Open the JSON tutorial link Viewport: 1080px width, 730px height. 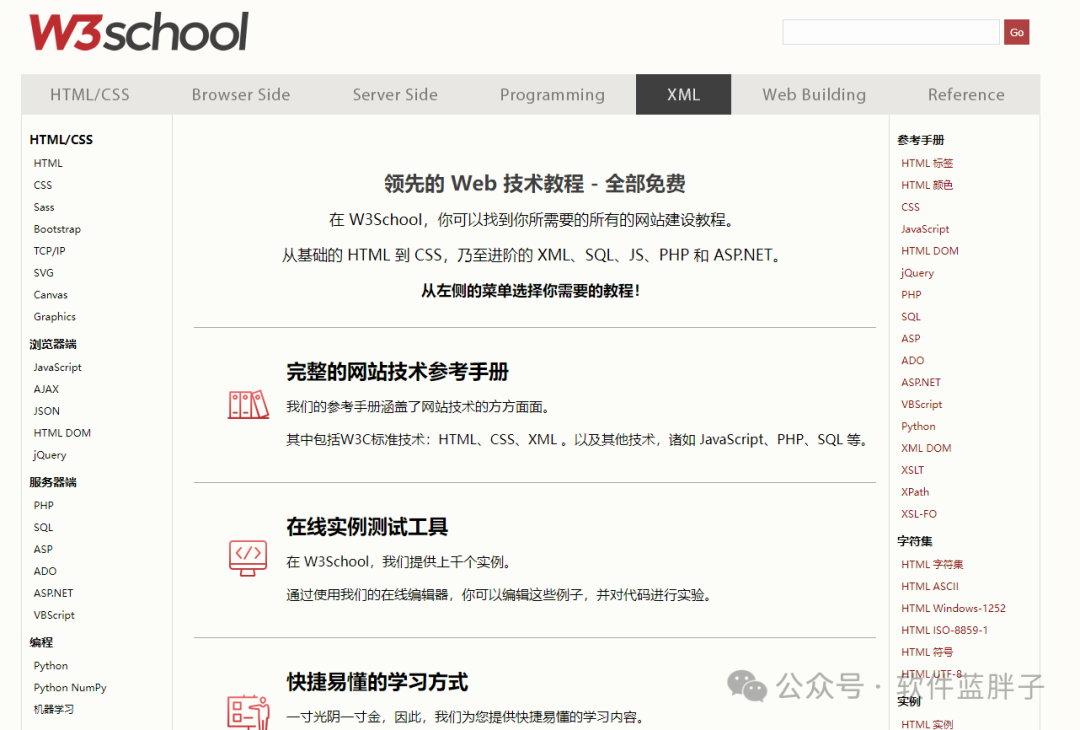(47, 411)
